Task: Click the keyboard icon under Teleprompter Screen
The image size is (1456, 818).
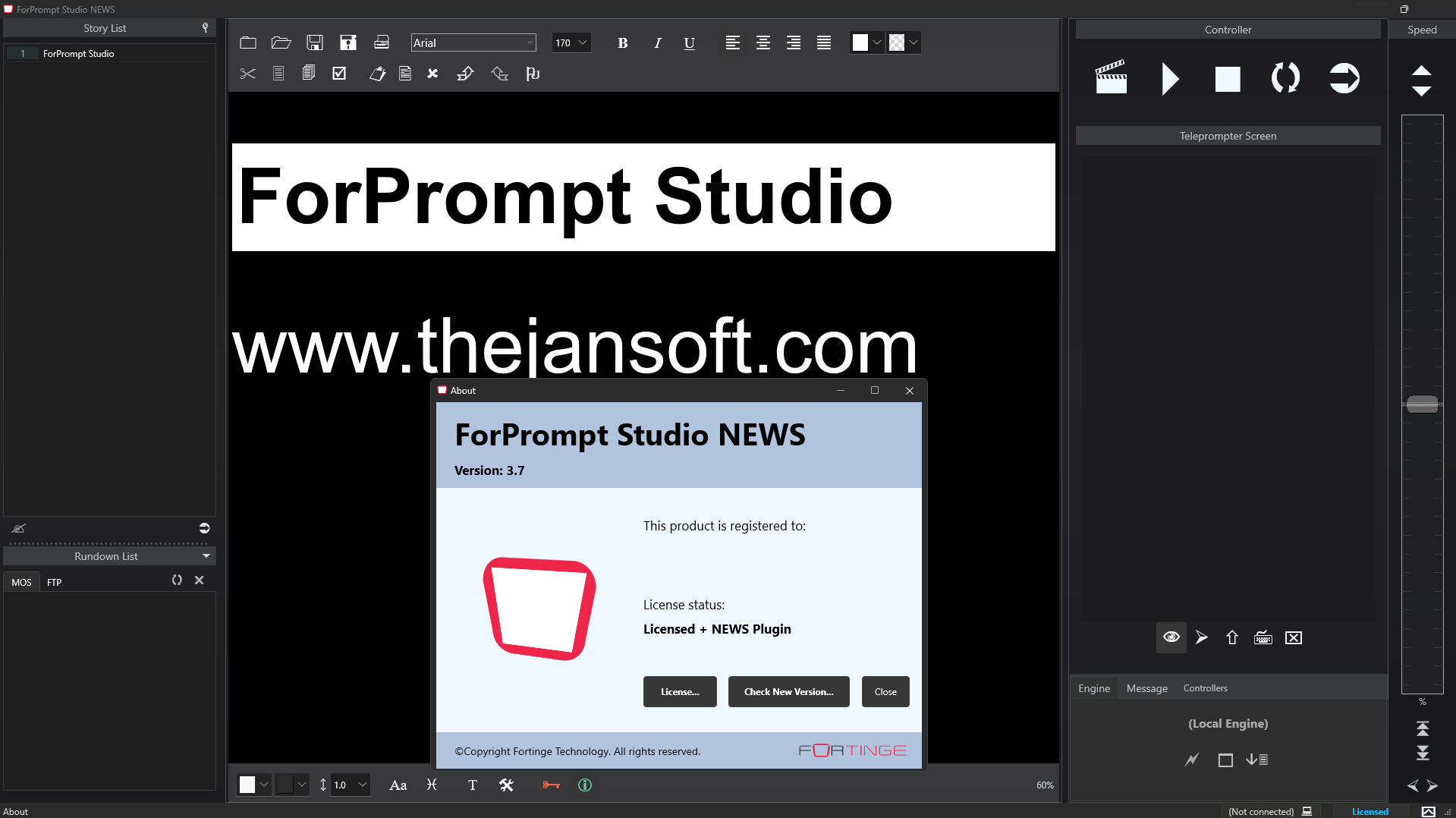Action: (1263, 637)
